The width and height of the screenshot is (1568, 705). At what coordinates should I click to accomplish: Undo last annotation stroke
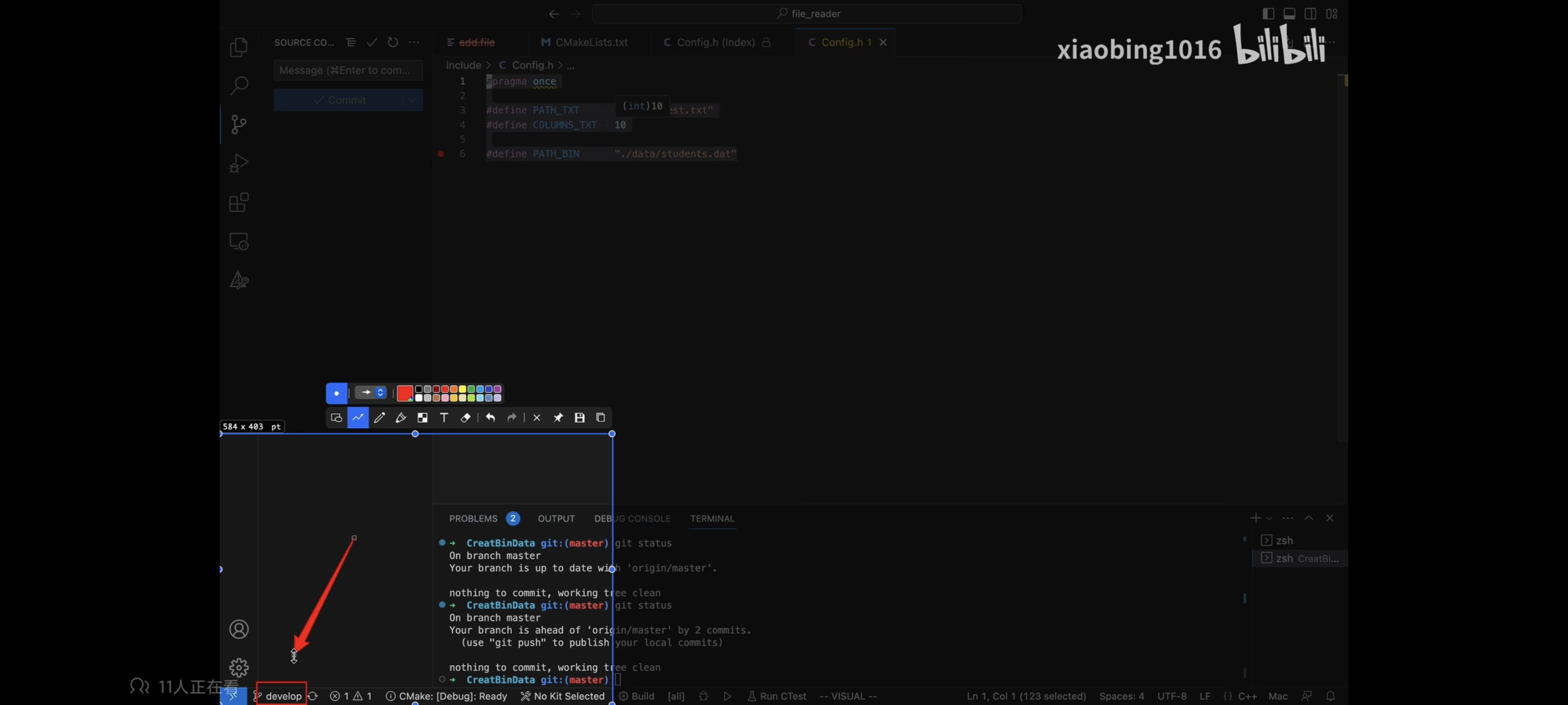490,417
